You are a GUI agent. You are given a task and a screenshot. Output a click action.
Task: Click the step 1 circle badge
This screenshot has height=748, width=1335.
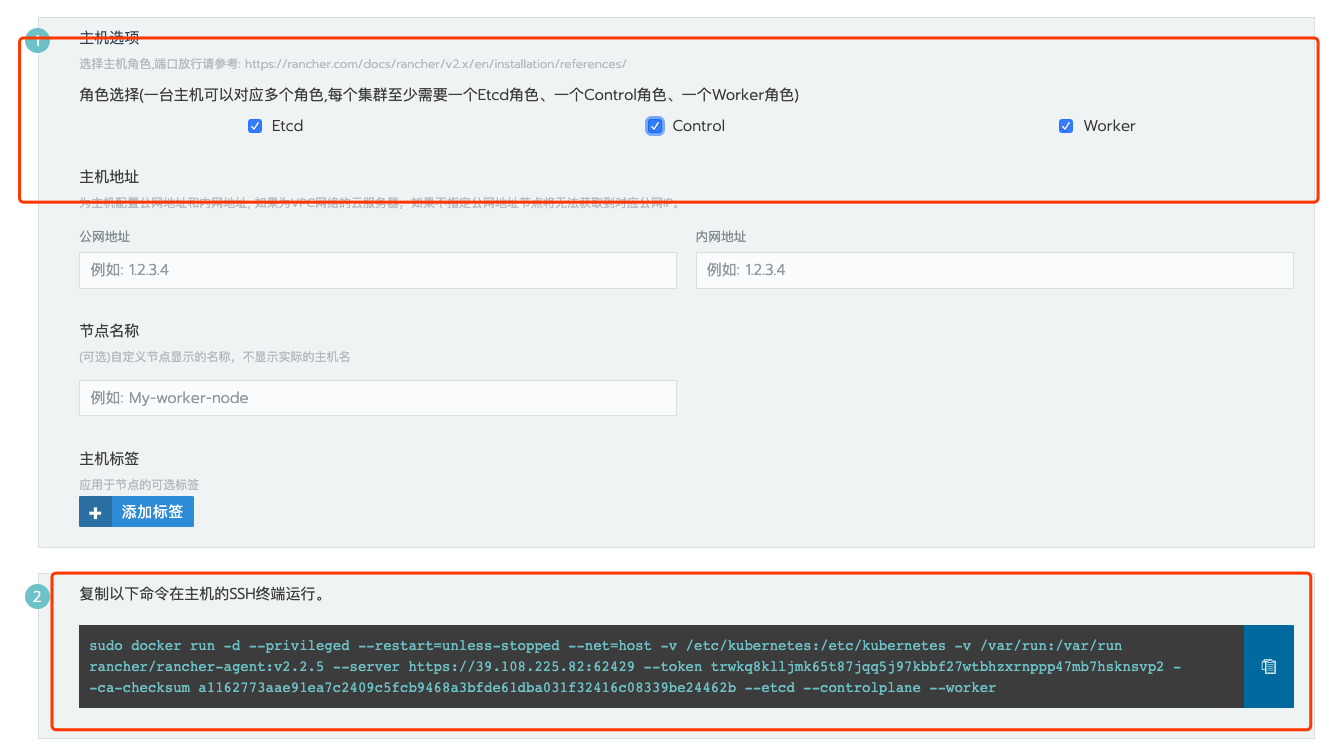tap(37, 42)
